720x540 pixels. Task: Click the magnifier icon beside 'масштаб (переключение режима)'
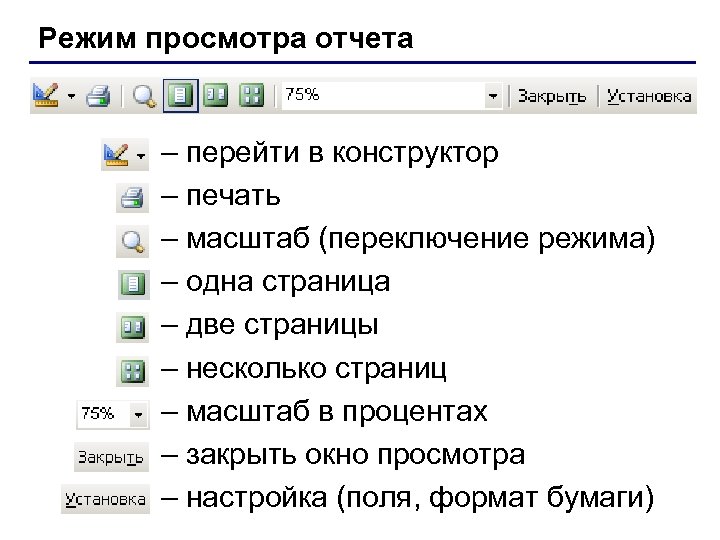(132, 241)
